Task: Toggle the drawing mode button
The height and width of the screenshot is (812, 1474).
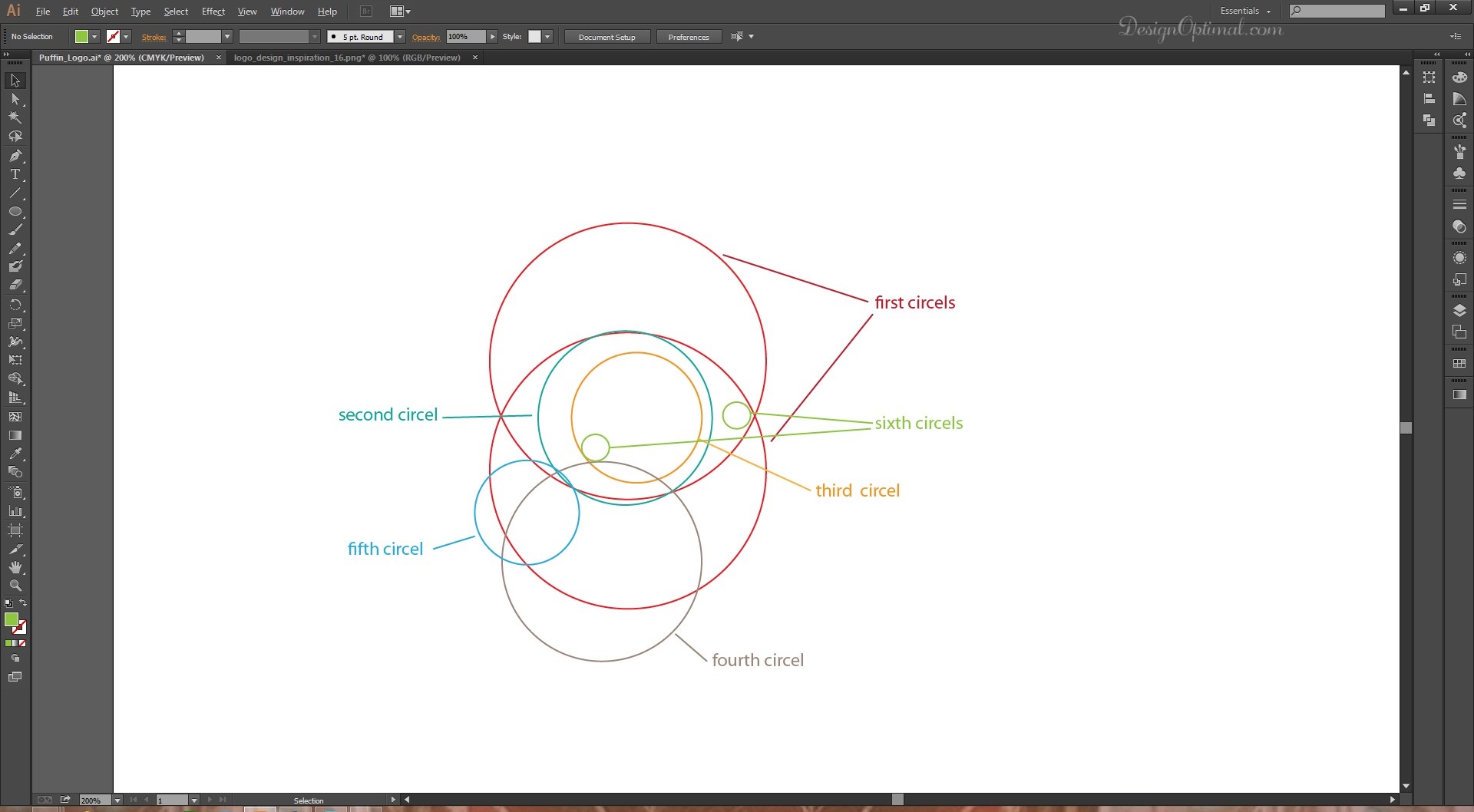Action: pyautogui.click(x=15, y=659)
